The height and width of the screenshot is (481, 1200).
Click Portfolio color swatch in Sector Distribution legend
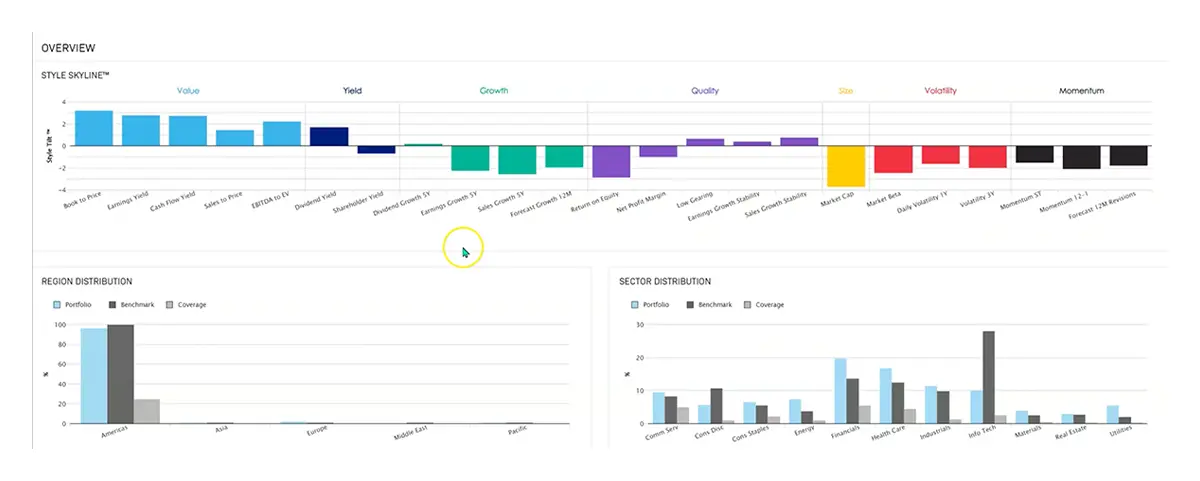[635, 304]
